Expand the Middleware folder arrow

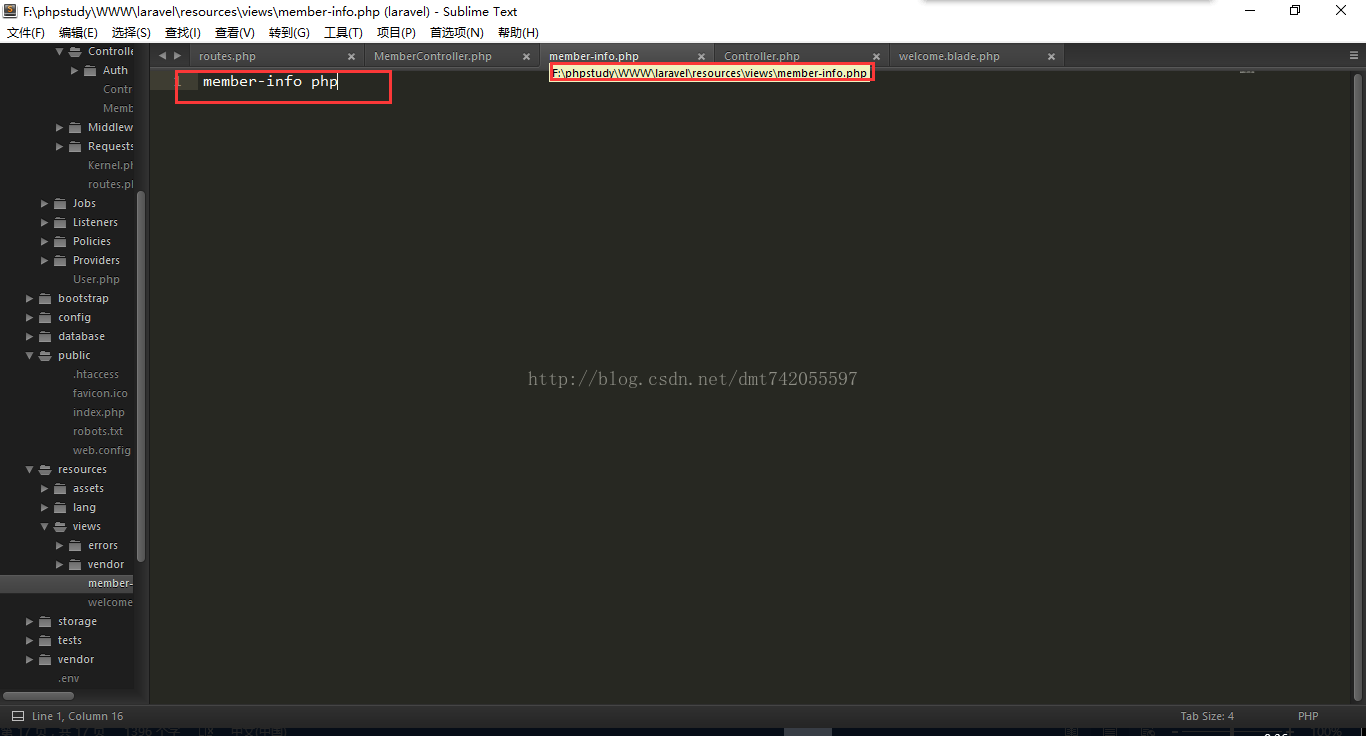click(60, 127)
